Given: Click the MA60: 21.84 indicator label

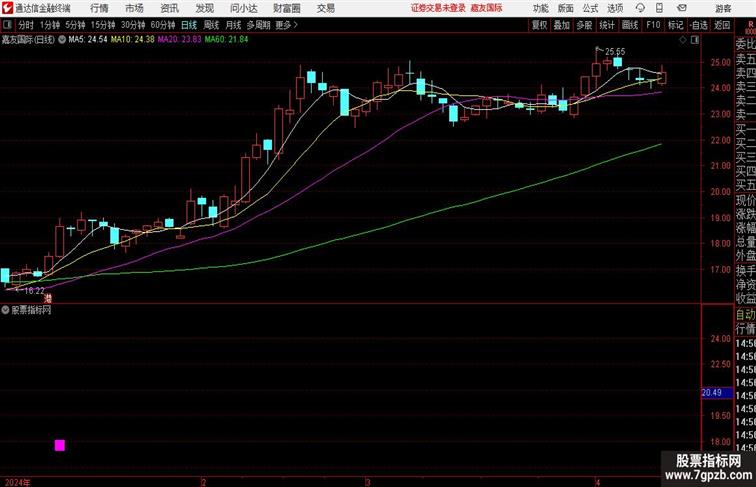Looking at the screenshot, I should [226, 40].
